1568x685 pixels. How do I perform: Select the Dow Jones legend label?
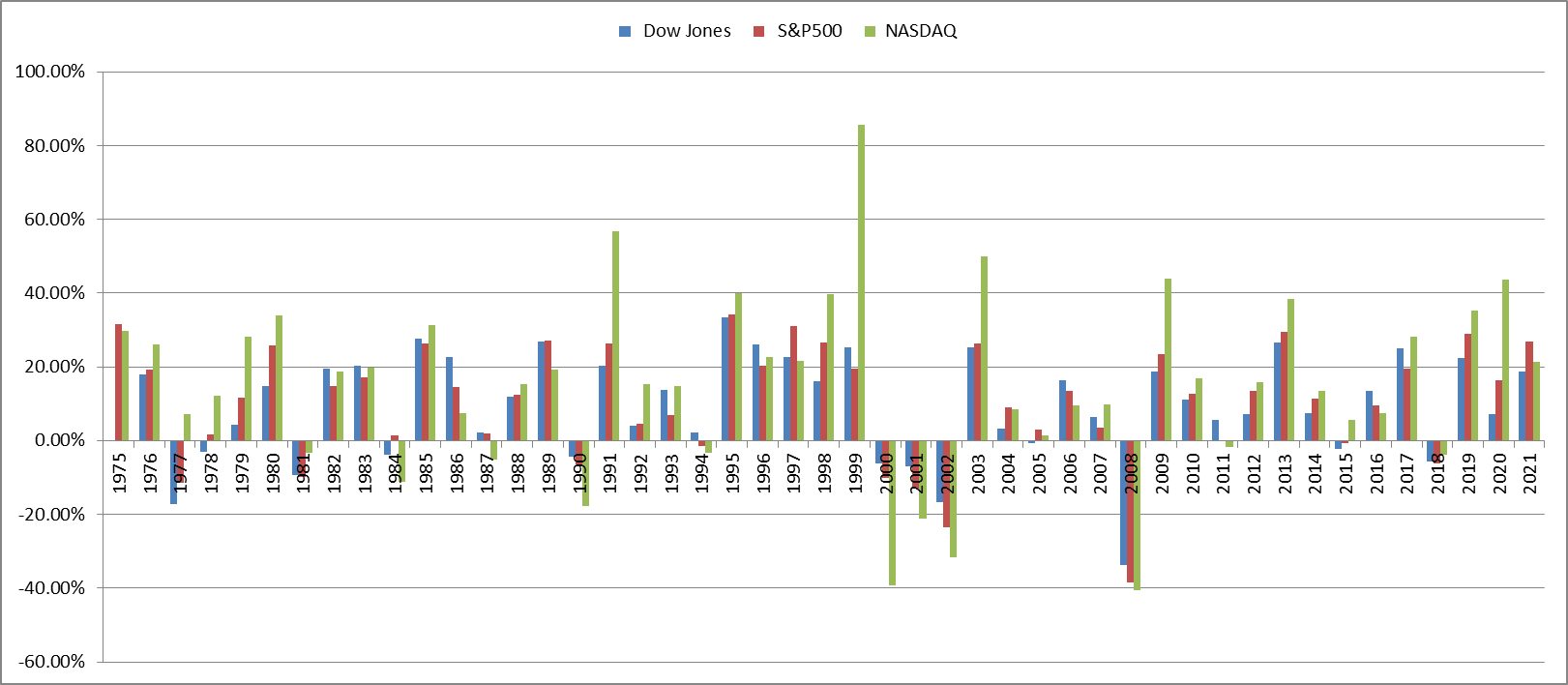click(687, 31)
